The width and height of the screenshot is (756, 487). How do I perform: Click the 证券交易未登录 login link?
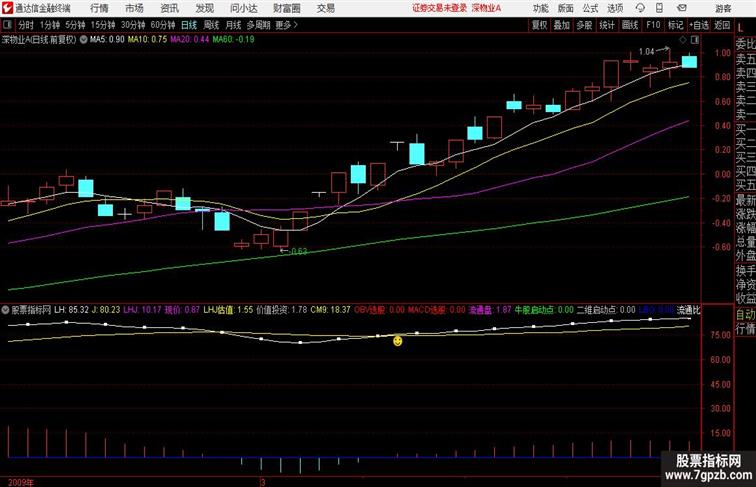[439, 8]
